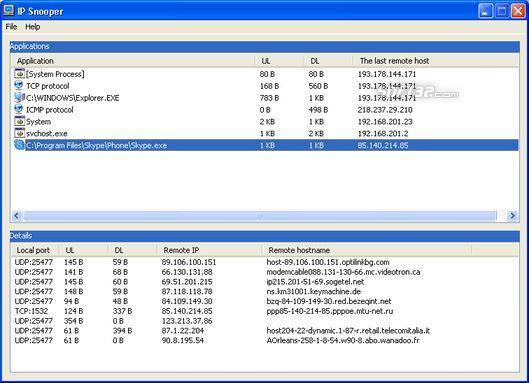This screenshot has height=383, width=529.
Task: Click the Explorer.EXE application icon
Action: tap(20, 98)
